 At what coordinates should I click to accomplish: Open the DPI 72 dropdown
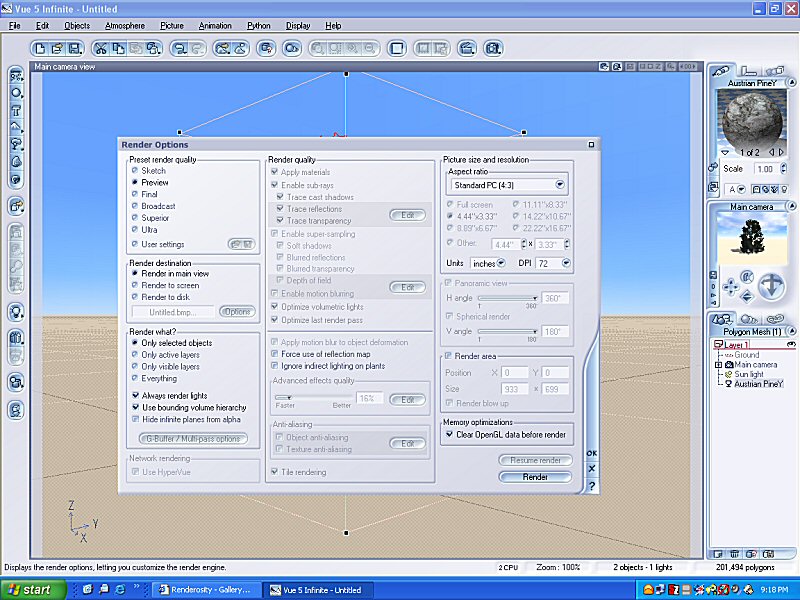click(x=566, y=263)
